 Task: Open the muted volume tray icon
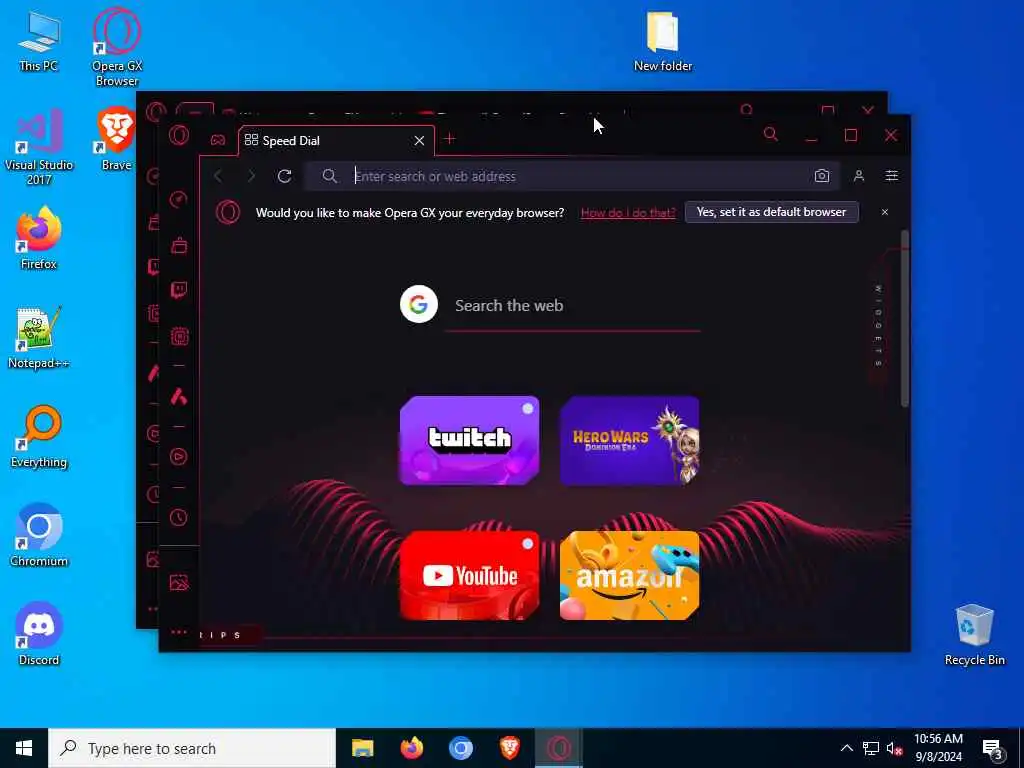[x=895, y=748]
